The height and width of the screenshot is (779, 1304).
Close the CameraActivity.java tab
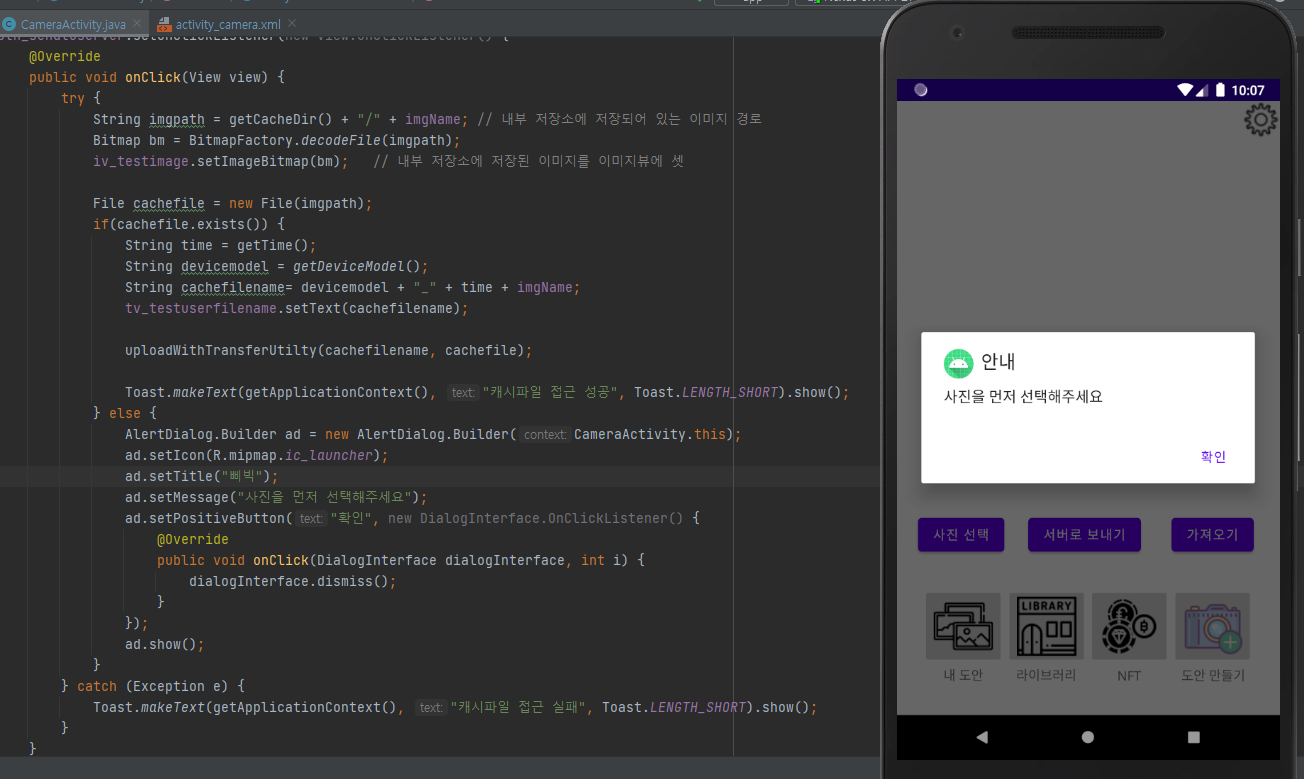tap(137, 22)
